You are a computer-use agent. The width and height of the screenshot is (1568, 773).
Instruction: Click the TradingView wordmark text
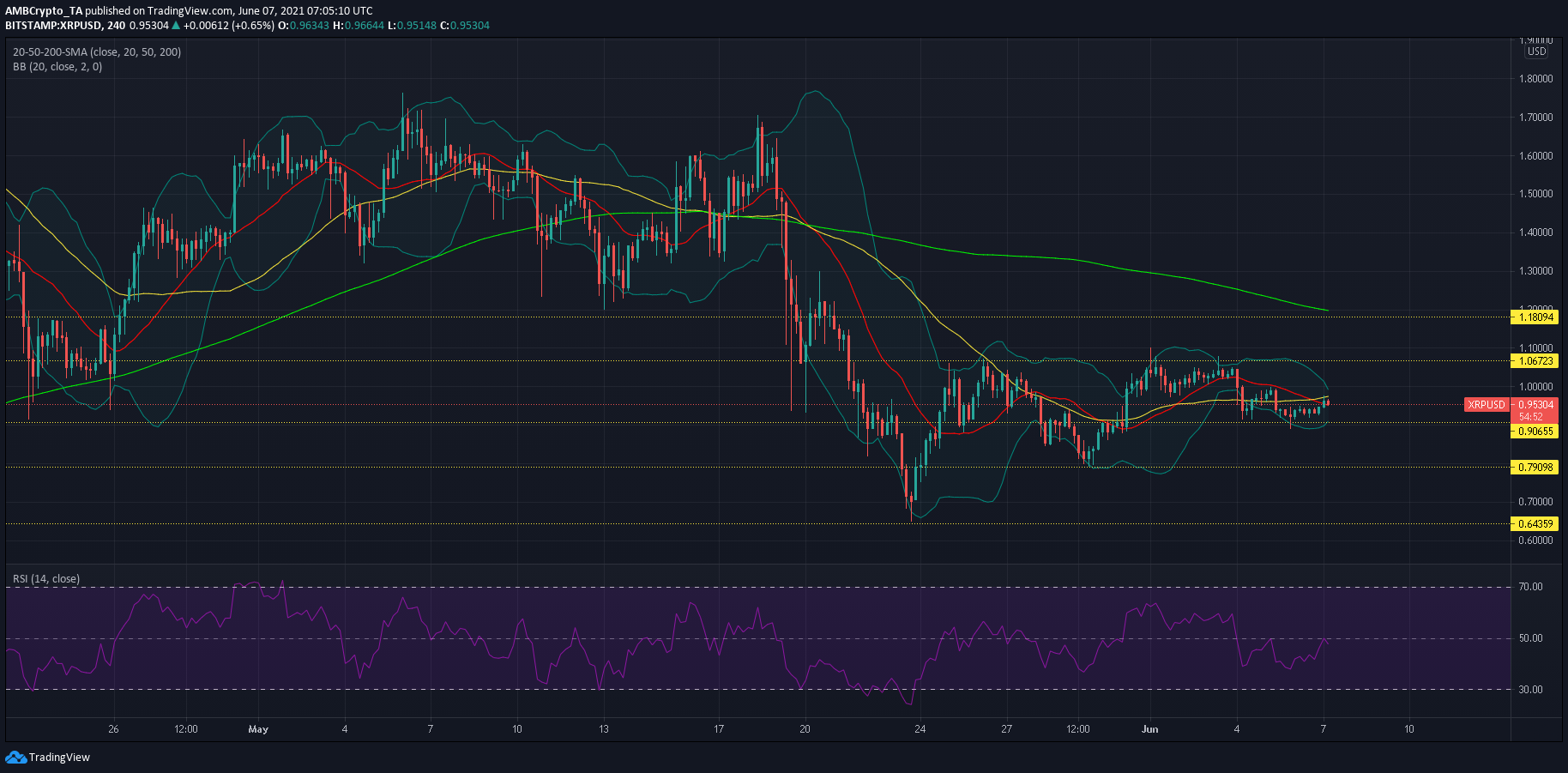click(x=59, y=757)
